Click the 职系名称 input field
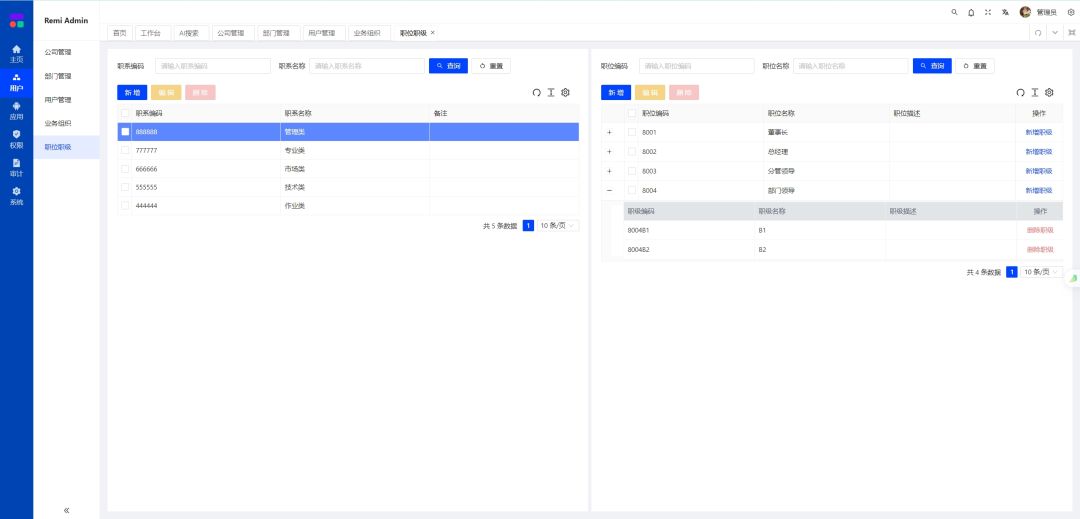1080x519 pixels. [367, 66]
